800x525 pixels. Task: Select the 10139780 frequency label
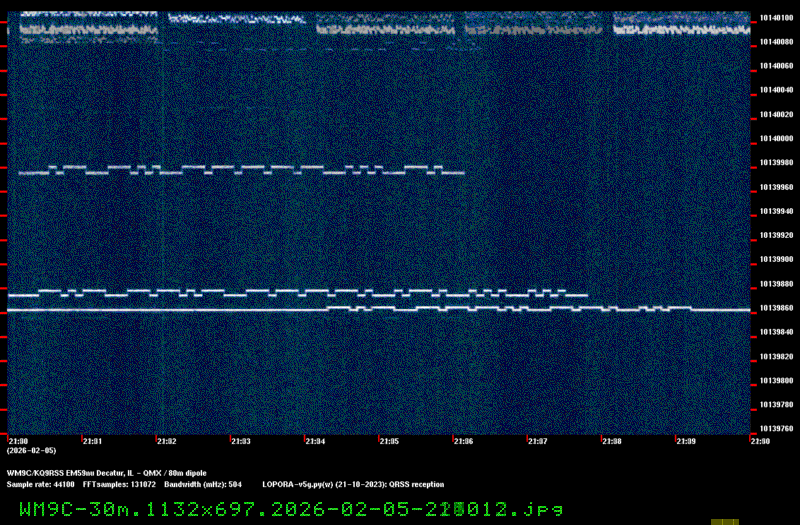[x=776, y=405]
